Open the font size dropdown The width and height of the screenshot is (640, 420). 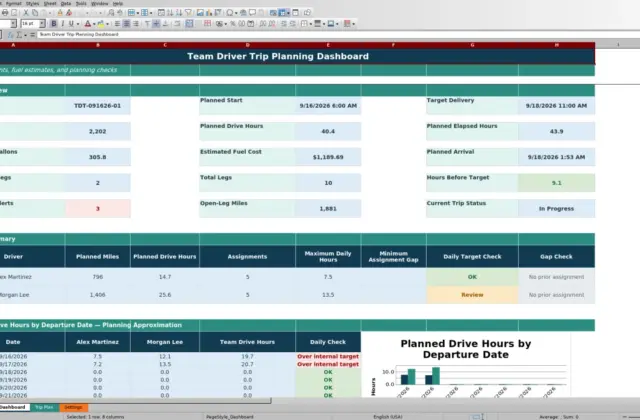tap(42, 24)
